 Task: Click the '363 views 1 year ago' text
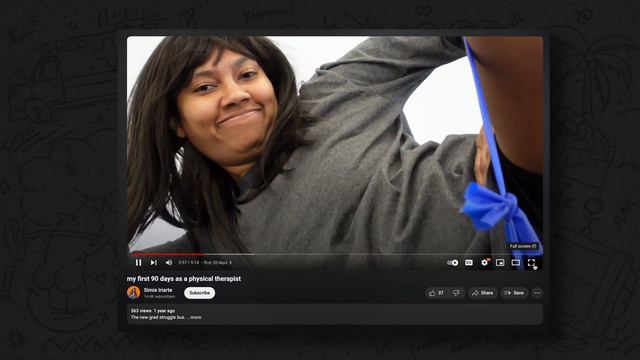tap(153, 311)
